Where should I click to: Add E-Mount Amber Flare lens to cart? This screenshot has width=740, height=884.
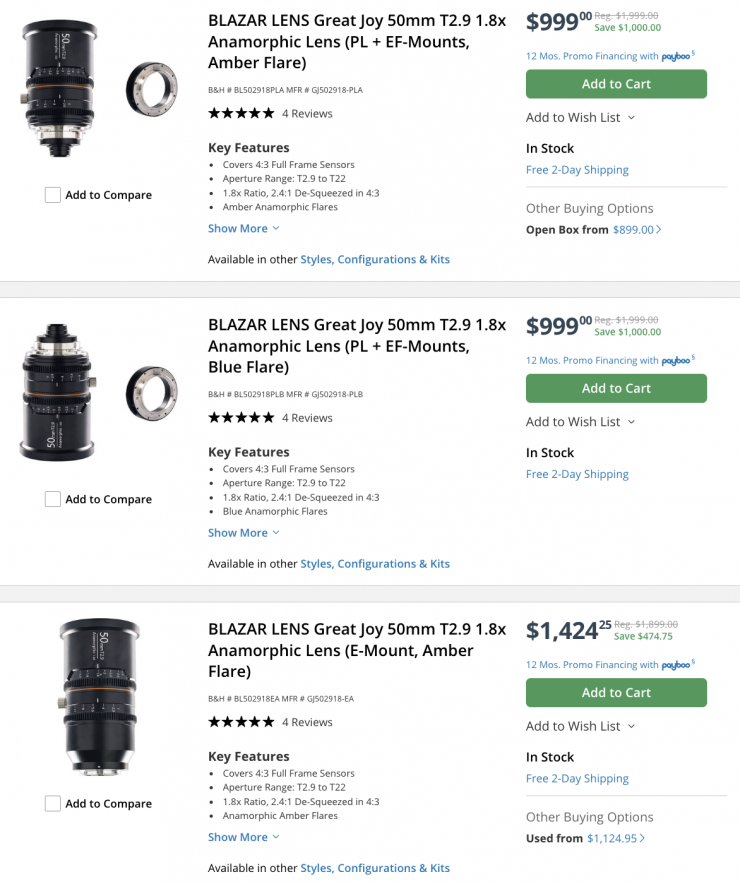[616, 692]
